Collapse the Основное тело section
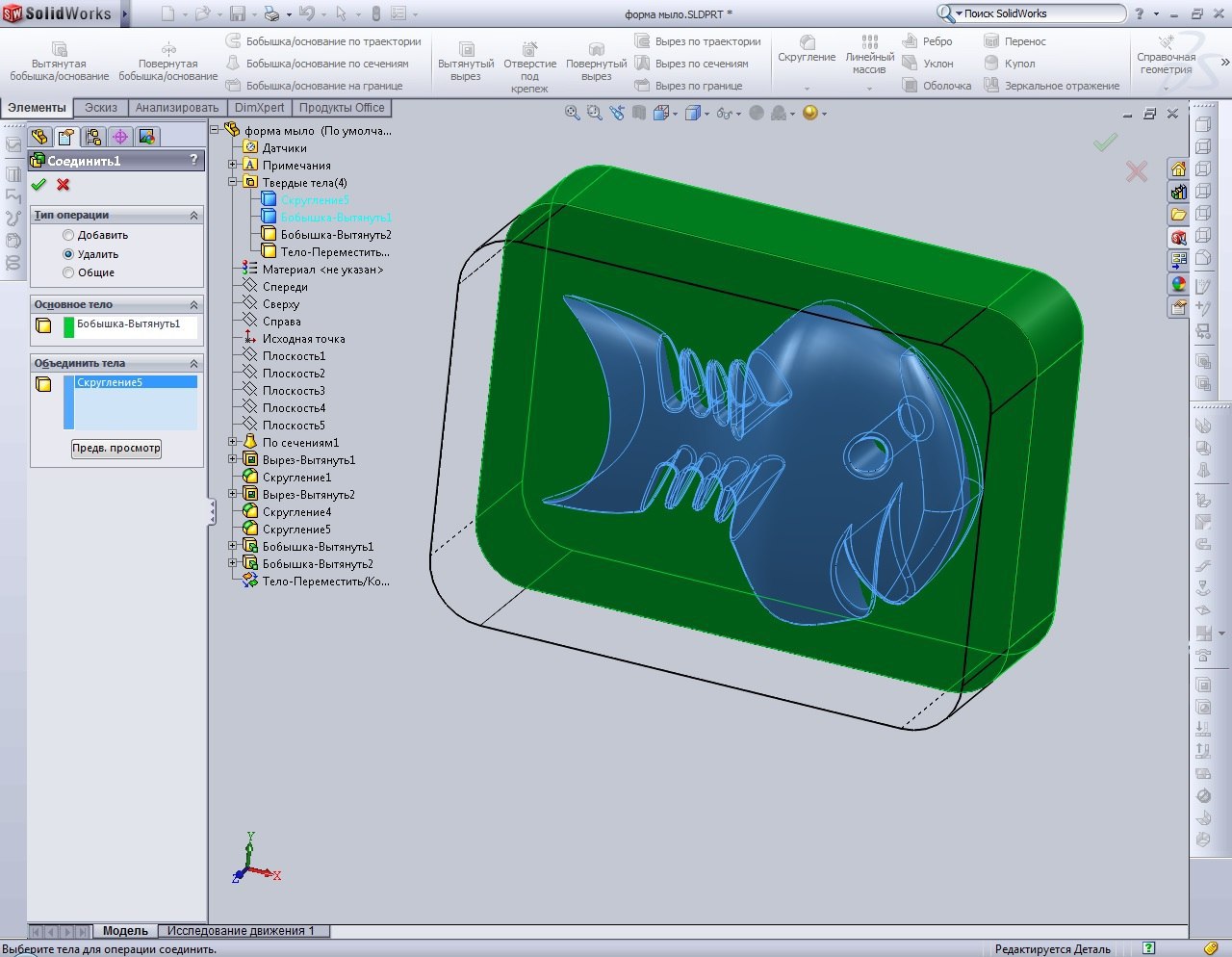1232x957 pixels. coord(193,305)
